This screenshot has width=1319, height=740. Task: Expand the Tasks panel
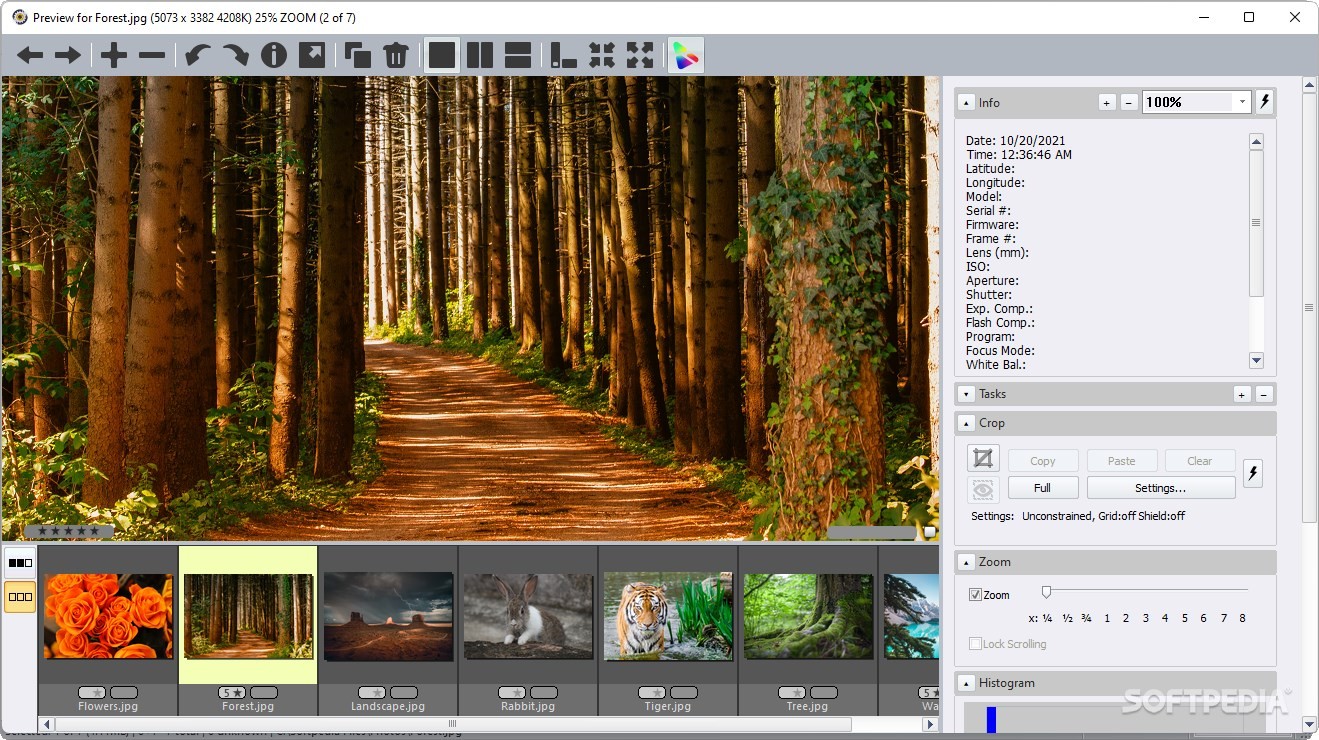pos(965,394)
